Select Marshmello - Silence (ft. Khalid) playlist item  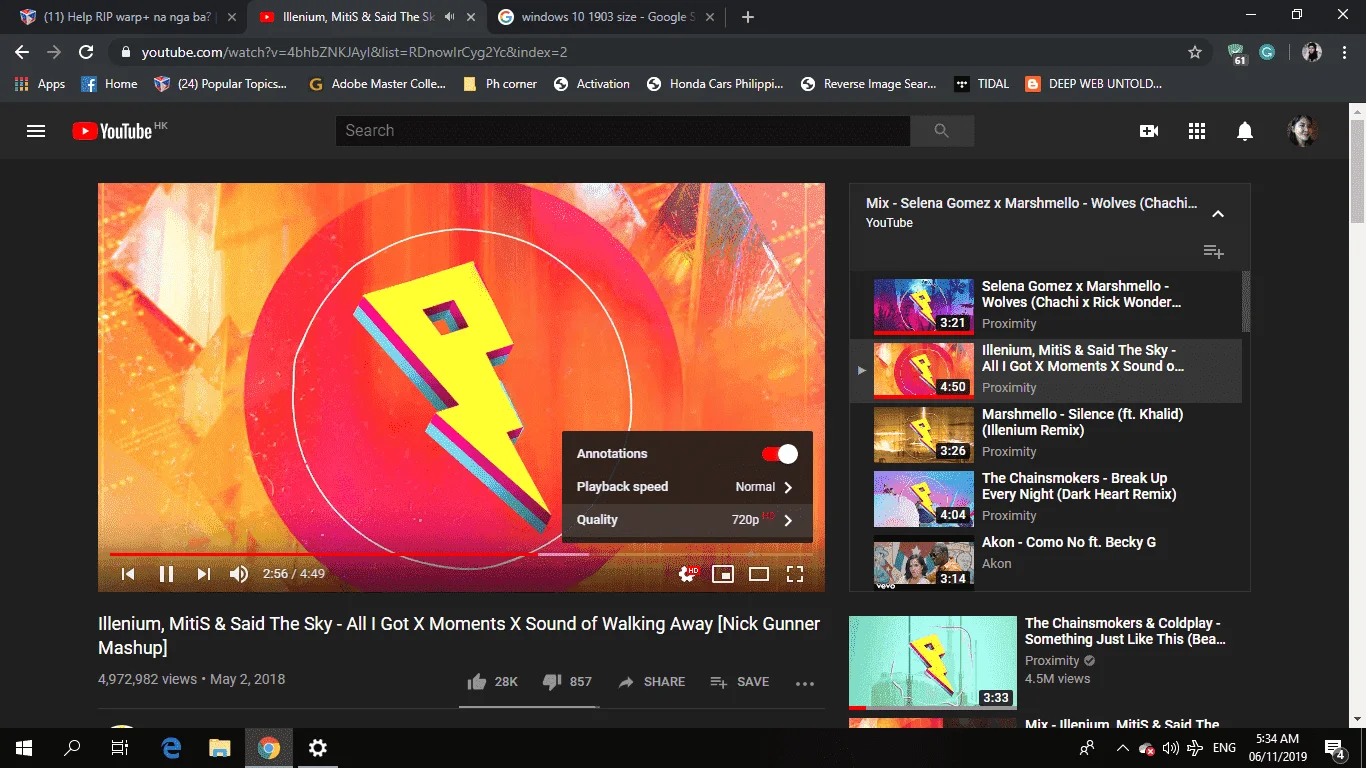pyautogui.click(x=1046, y=434)
